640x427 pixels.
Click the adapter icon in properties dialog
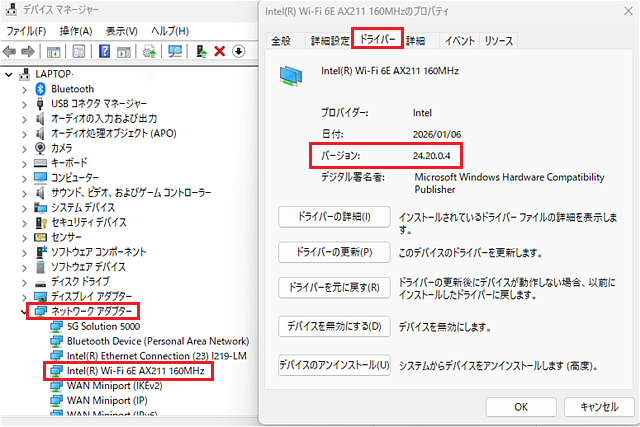(x=291, y=76)
